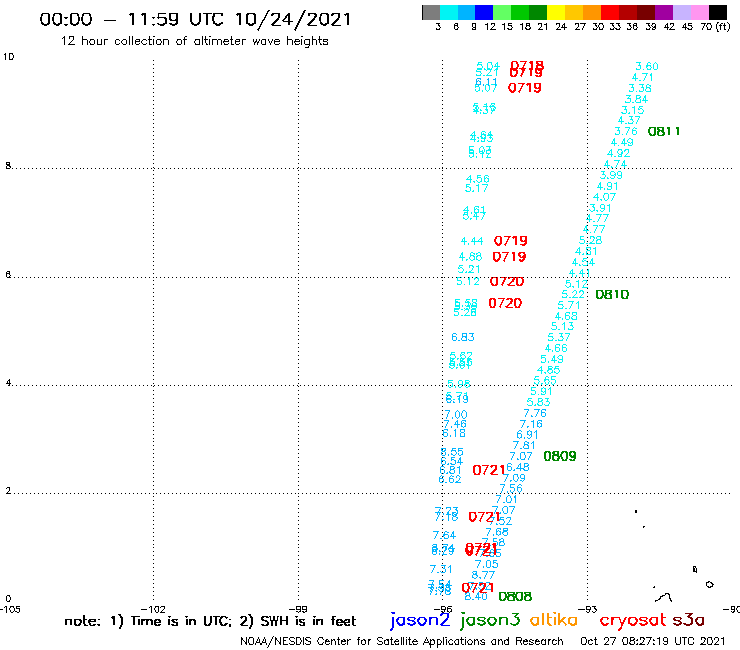Screen dimensions: 740x650
Task: Click the orange altika label
Action: tap(554, 620)
